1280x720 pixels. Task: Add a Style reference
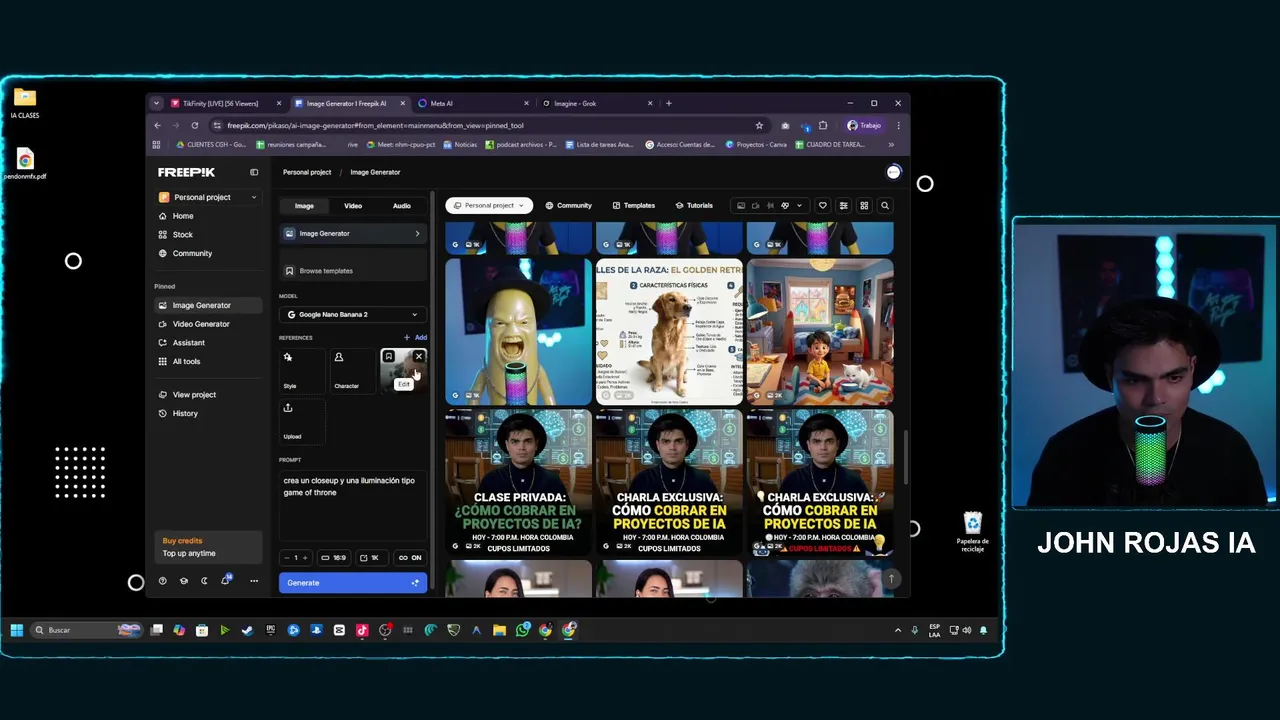pos(302,371)
